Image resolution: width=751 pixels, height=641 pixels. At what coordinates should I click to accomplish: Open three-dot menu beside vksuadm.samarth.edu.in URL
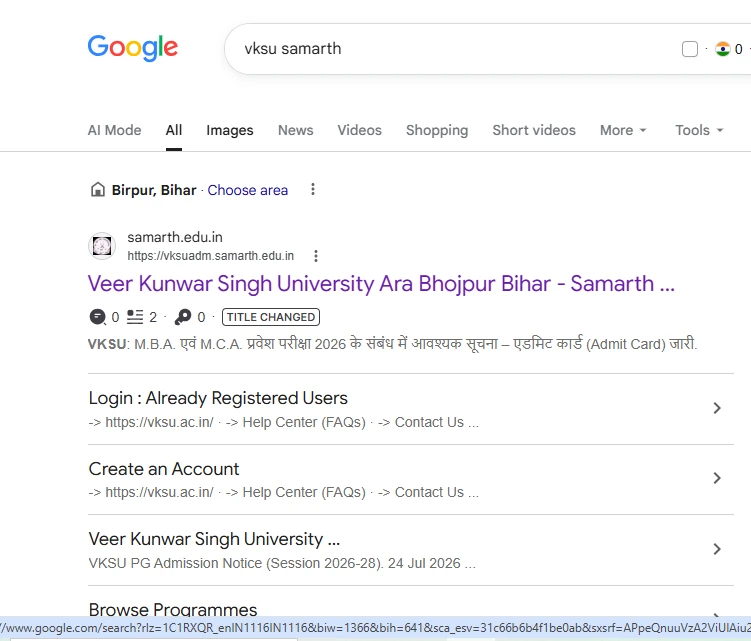(316, 256)
